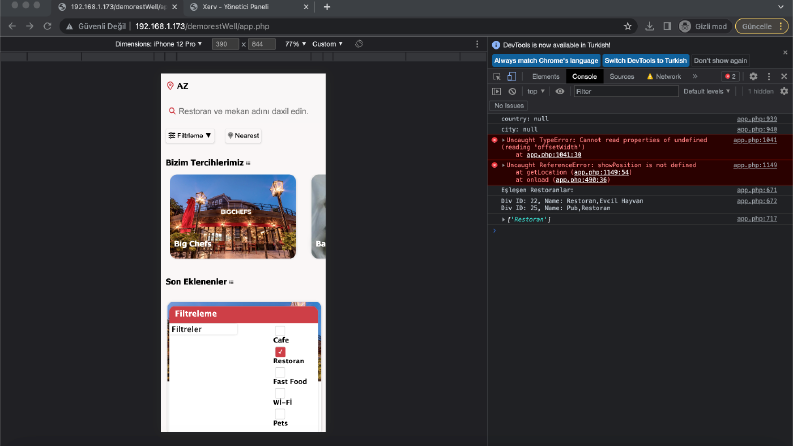Image resolution: width=793 pixels, height=446 pixels.
Task: Bookmark this page with the star icon
Action: (628, 26)
